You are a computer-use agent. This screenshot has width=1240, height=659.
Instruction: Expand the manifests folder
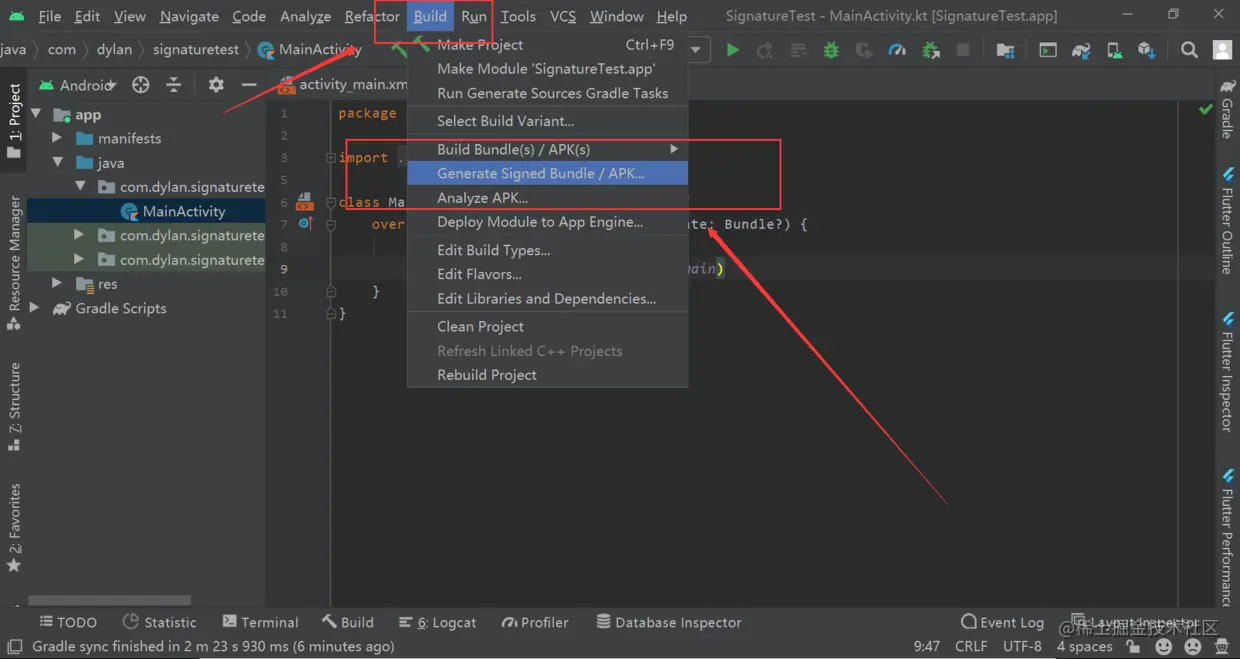coord(57,138)
